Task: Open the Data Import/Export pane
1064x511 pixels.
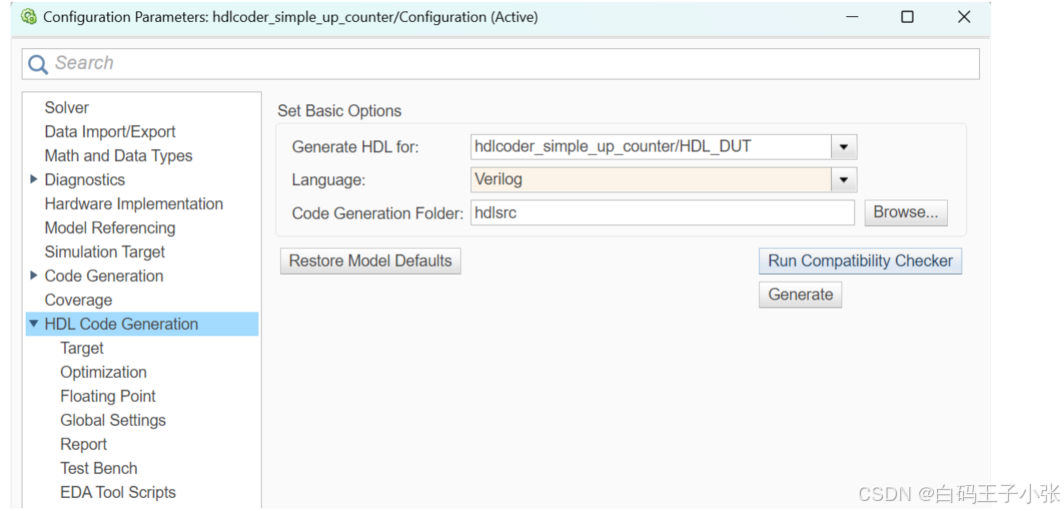Action: [110, 132]
